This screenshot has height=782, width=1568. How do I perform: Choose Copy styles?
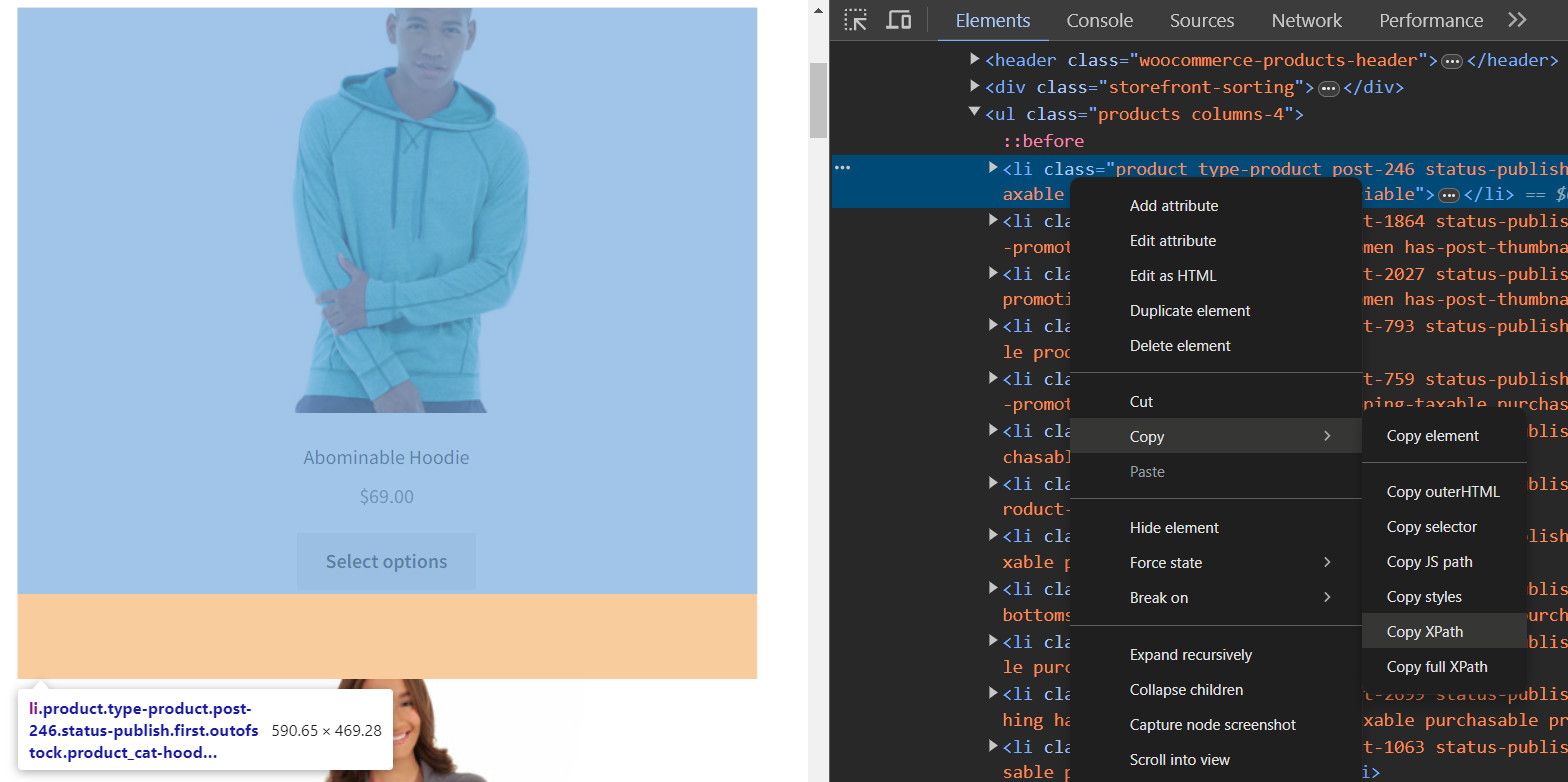[x=1444, y=597]
